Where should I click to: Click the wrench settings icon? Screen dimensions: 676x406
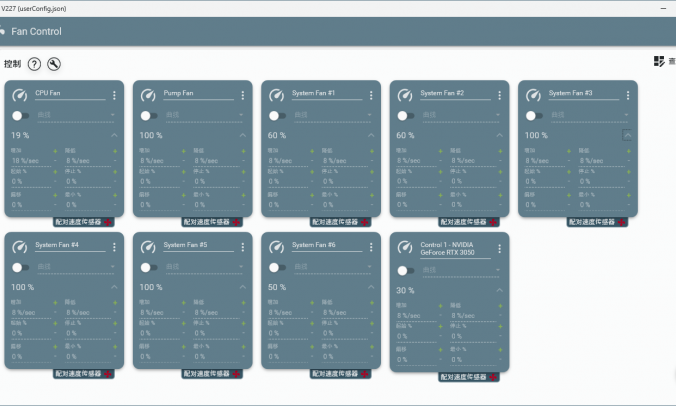[x=54, y=64]
